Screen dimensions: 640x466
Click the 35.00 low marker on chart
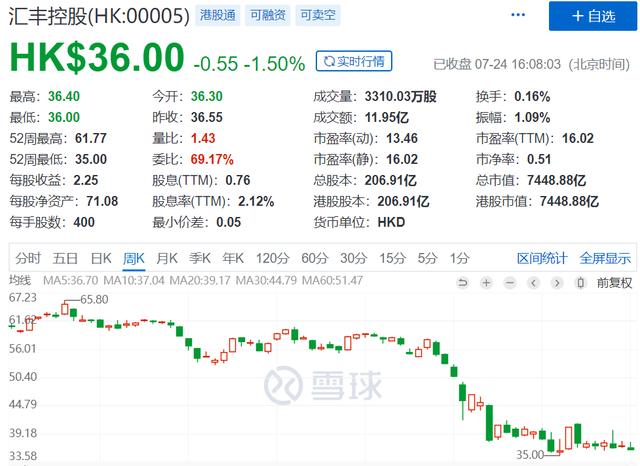pos(530,455)
